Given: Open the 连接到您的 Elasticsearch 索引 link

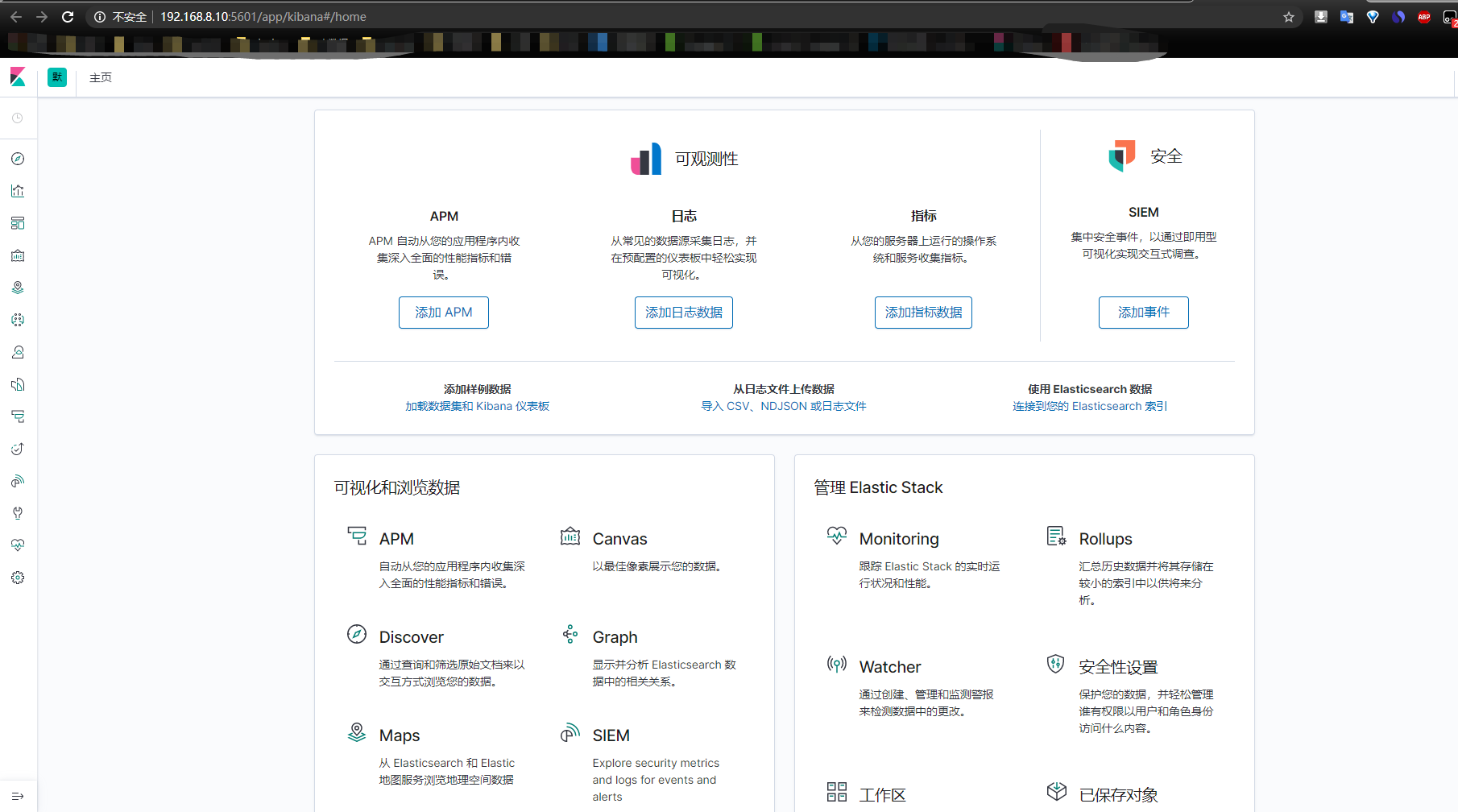Looking at the screenshot, I should (x=1090, y=406).
